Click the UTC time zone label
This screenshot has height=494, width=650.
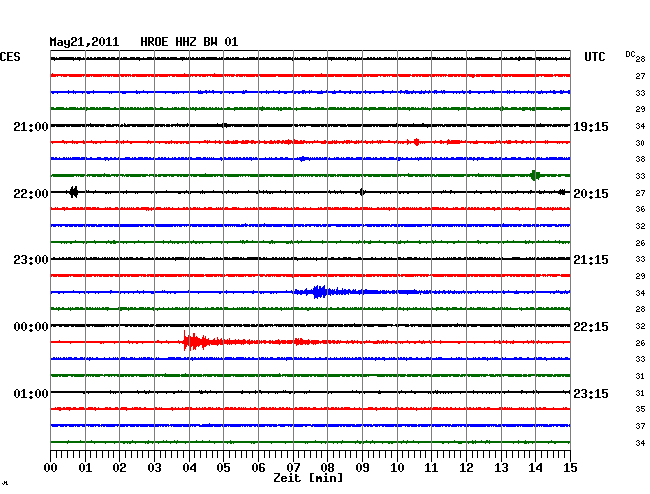pos(594,57)
